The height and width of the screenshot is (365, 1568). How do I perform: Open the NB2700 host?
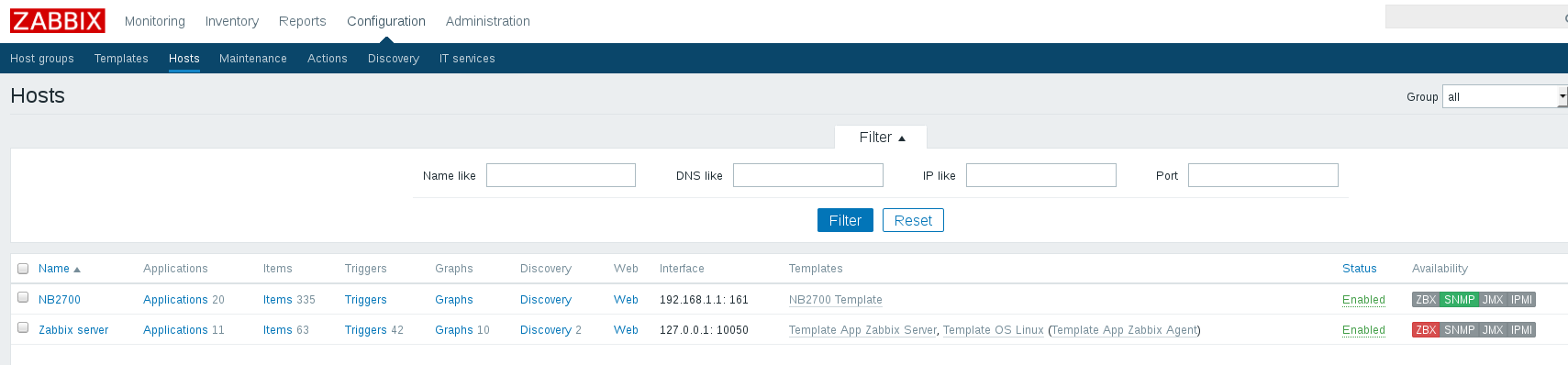pyautogui.click(x=60, y=300)
